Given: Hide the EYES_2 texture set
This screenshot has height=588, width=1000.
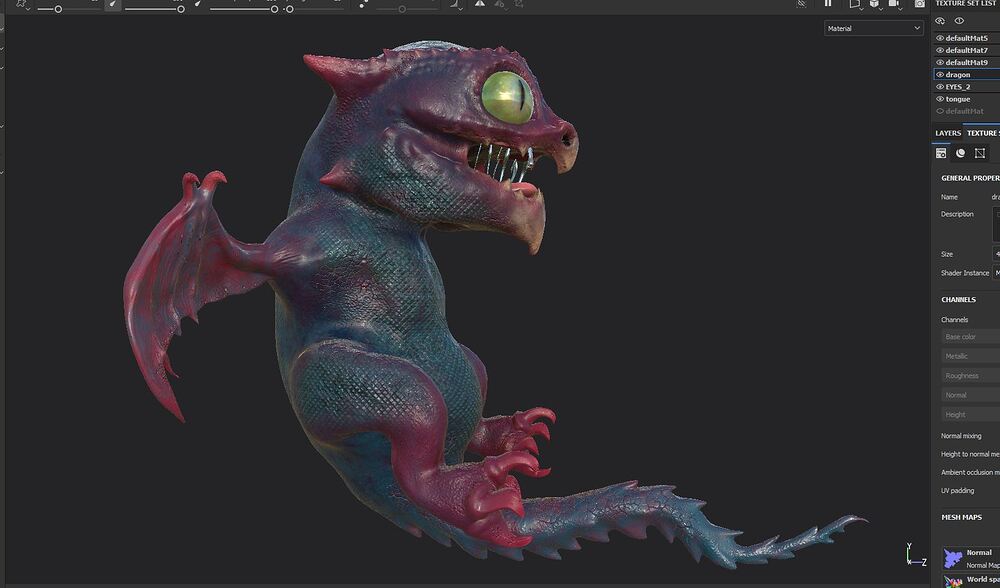Looking at the screenshot, I should click(939, 87).
